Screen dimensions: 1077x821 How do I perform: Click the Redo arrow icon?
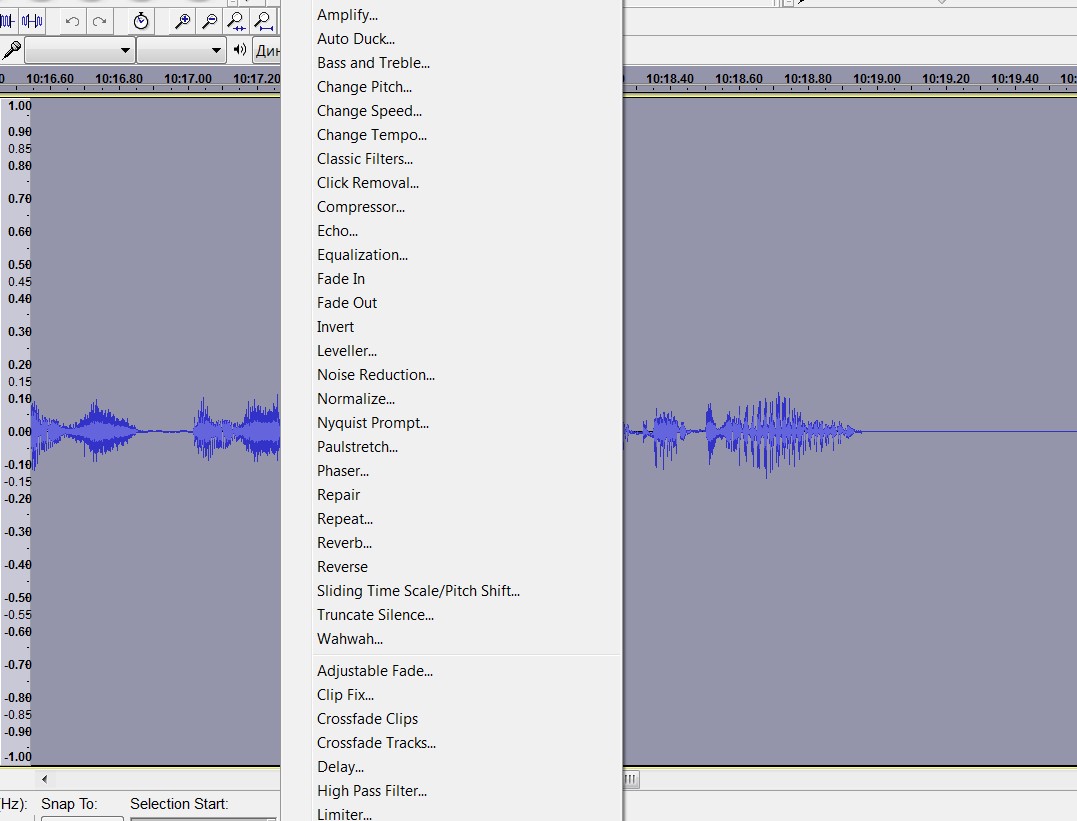[x=100, y=21]
